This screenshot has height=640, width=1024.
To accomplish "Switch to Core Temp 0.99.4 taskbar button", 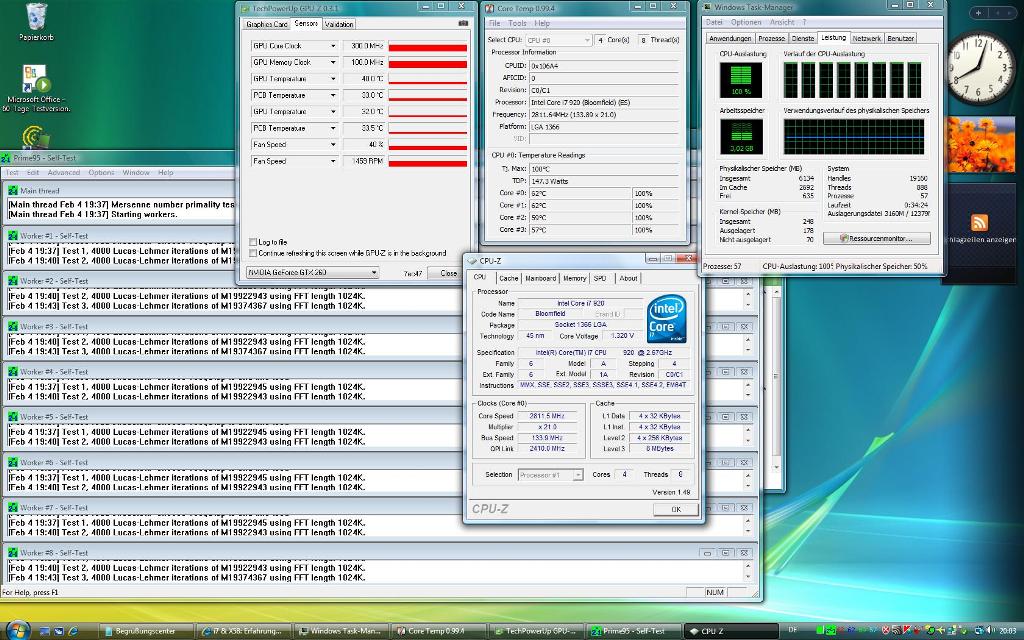I will coord(439,631).
